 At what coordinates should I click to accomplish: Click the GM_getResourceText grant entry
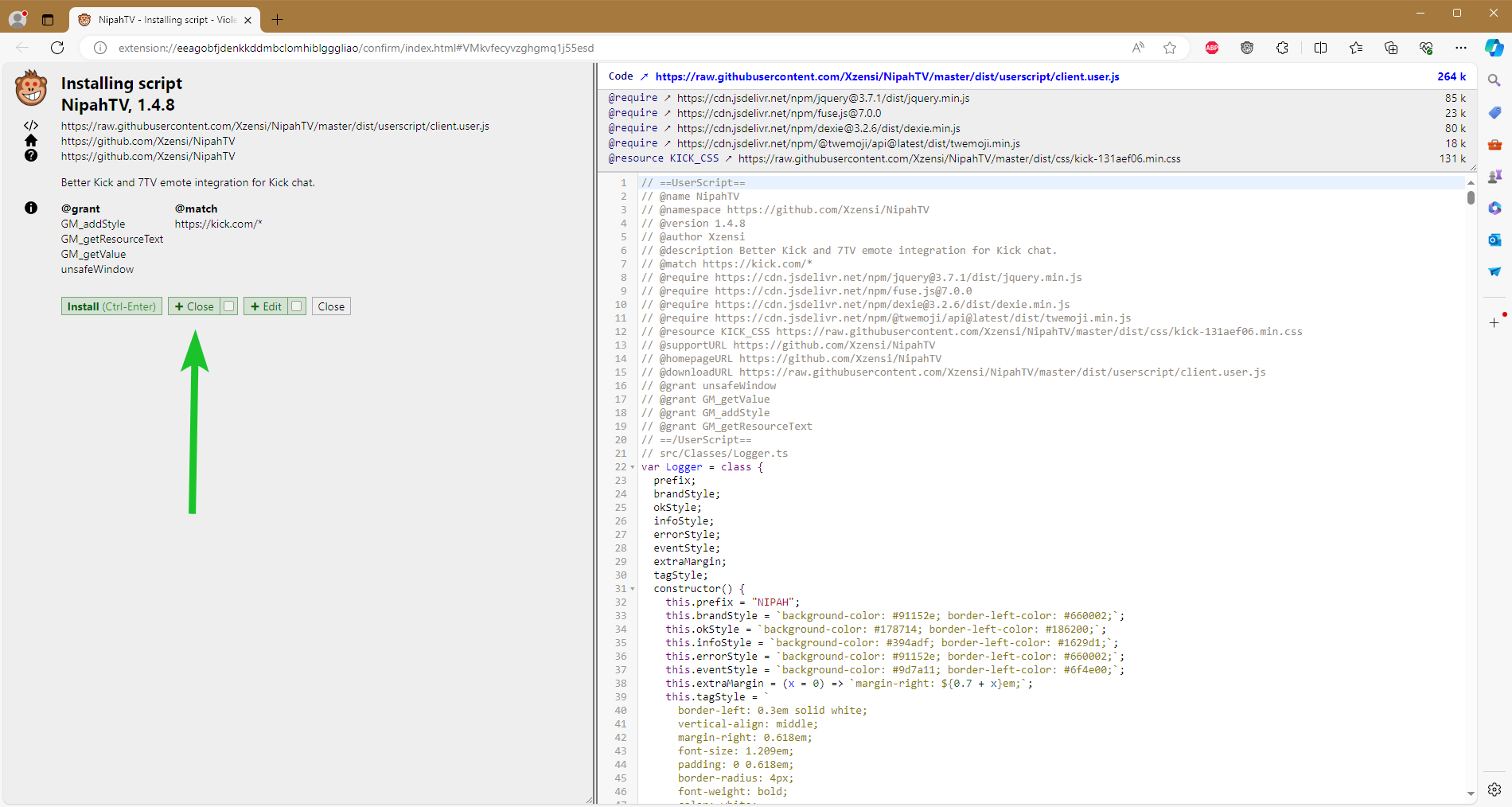point(111,239)
